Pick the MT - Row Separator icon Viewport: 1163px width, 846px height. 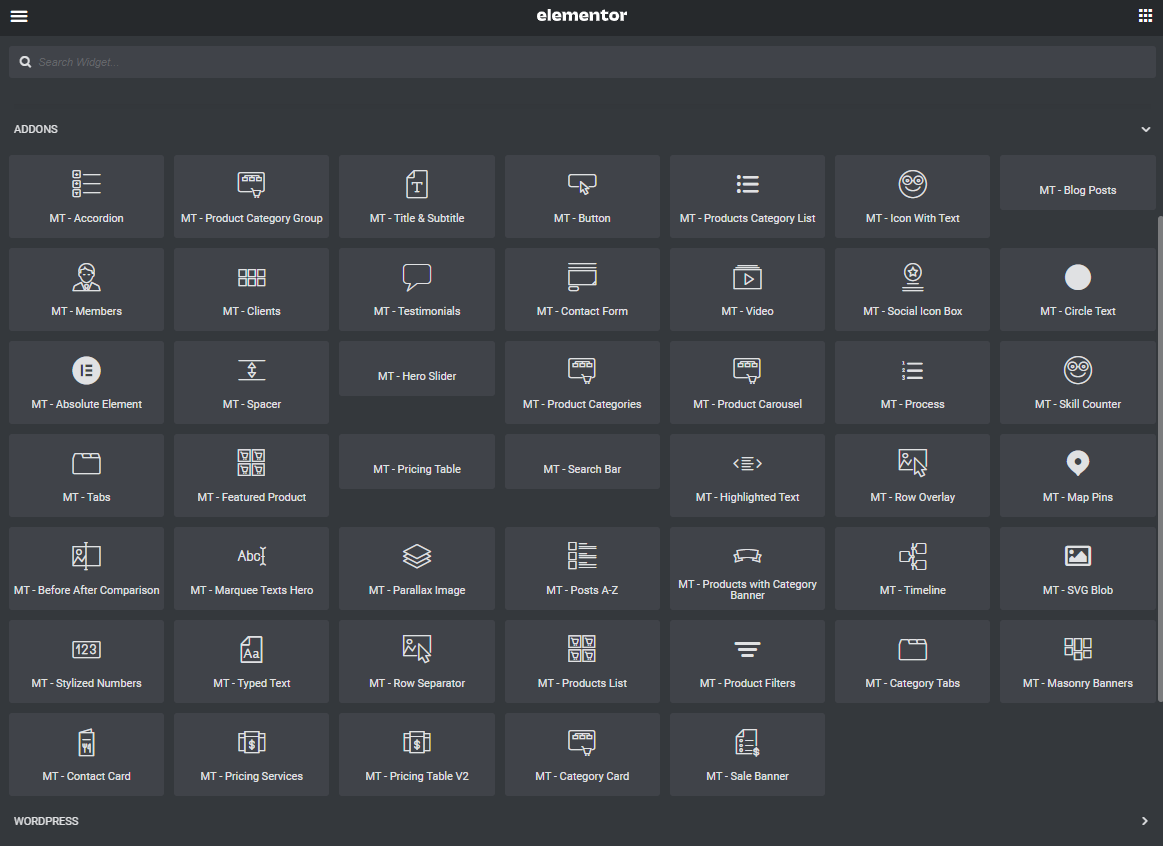(x=417, y=649)
